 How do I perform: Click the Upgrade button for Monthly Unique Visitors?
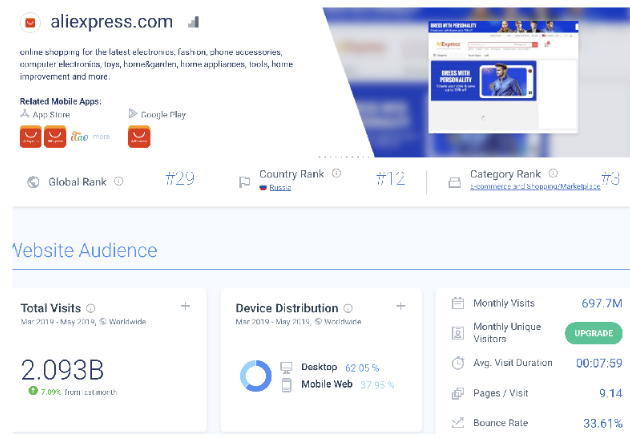593,333
